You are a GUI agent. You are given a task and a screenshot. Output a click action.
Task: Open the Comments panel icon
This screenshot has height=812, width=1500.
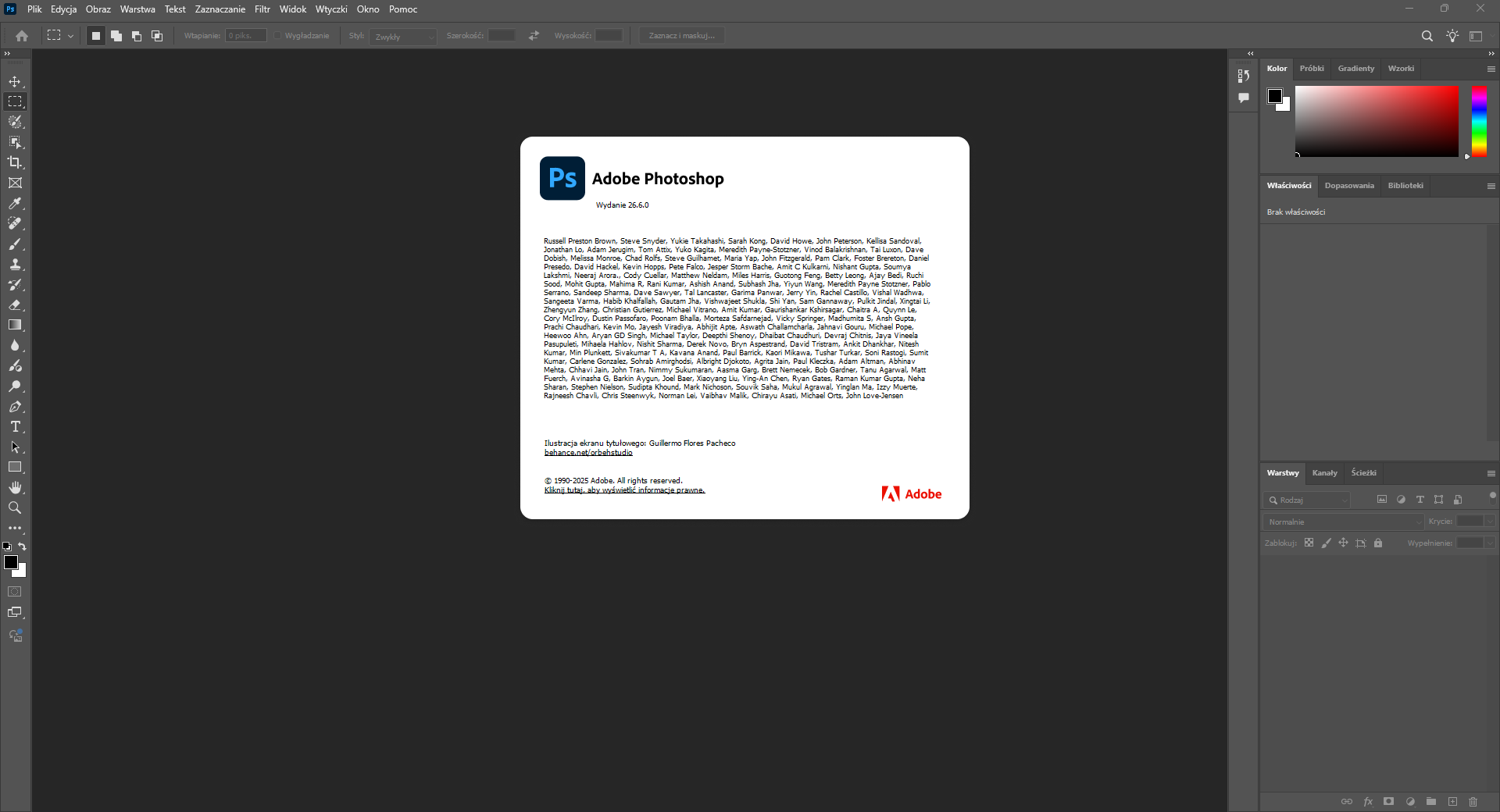1244,98
